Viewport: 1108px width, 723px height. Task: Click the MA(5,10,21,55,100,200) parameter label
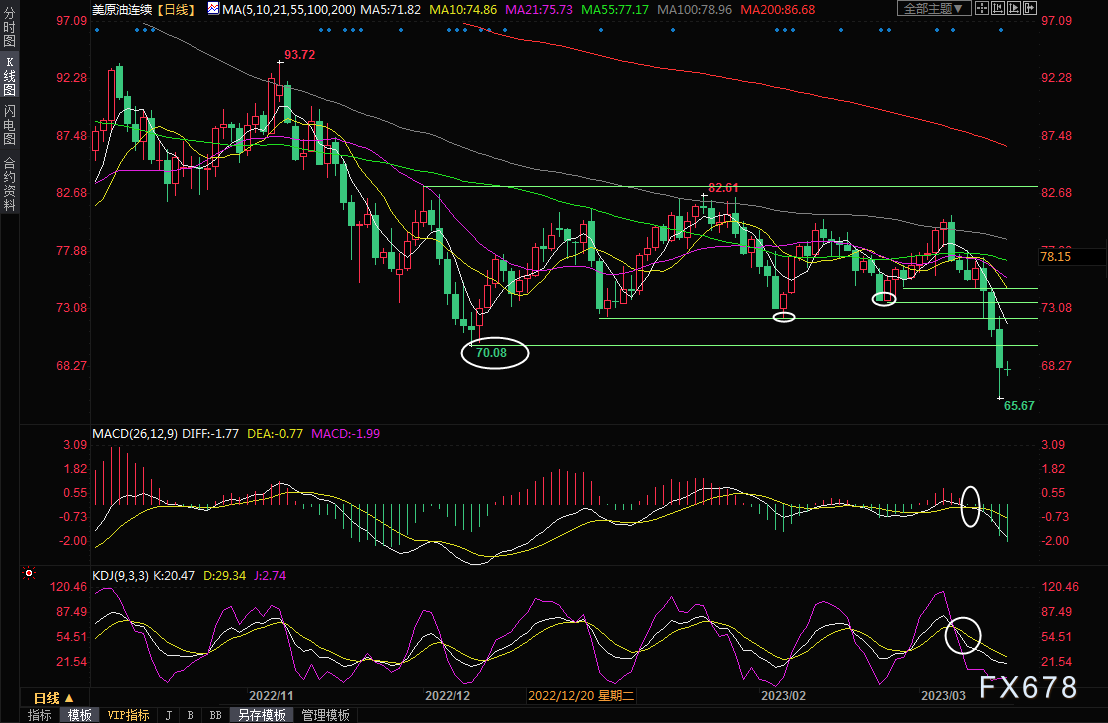[x=288, y=10]
